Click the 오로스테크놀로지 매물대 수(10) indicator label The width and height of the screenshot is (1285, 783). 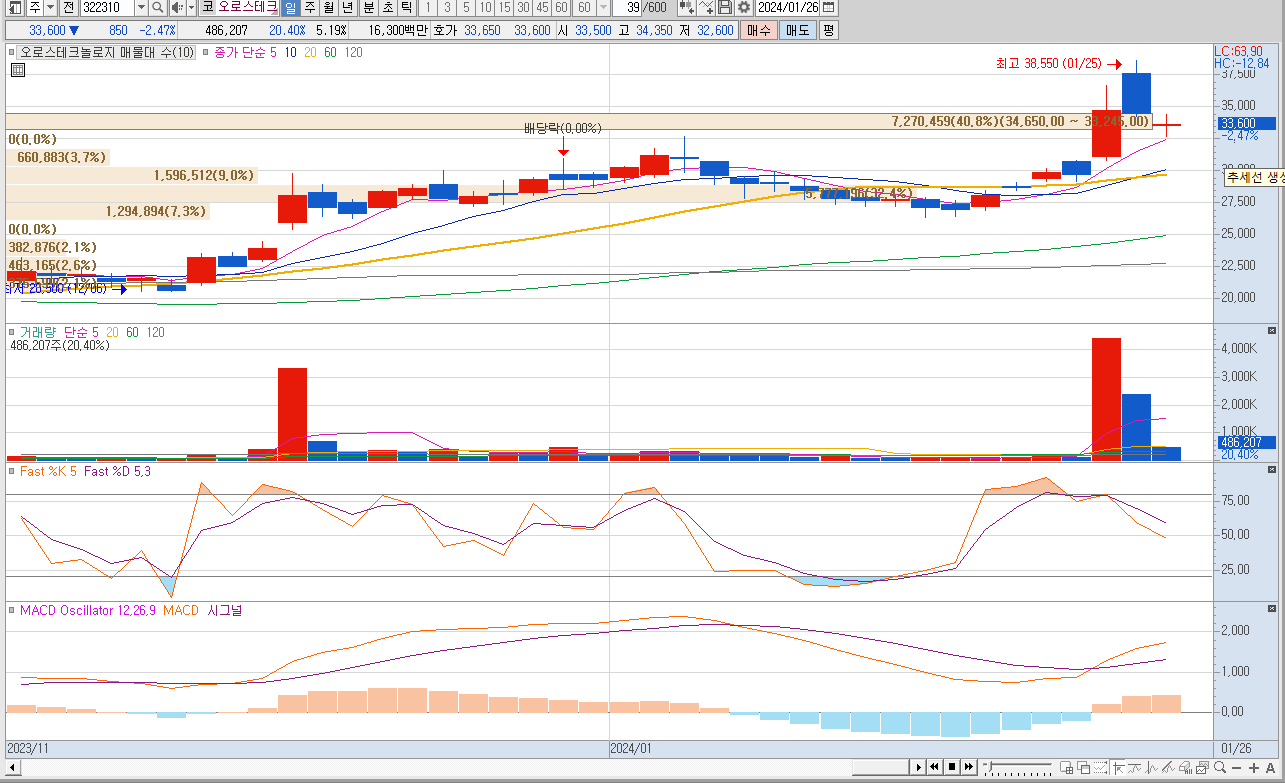click(108, 52)
